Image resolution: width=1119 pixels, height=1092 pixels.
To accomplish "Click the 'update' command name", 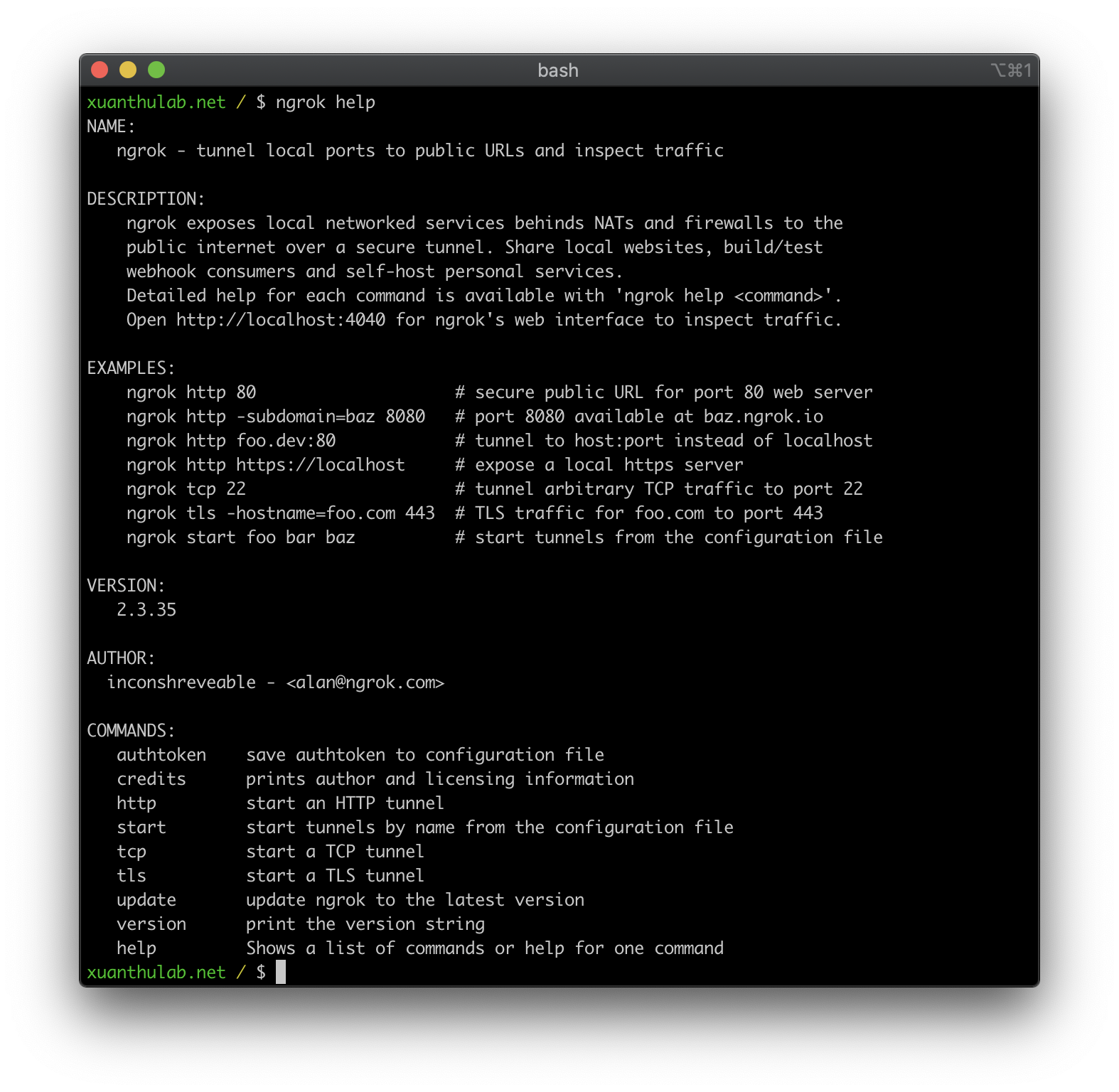I will 146,900.
